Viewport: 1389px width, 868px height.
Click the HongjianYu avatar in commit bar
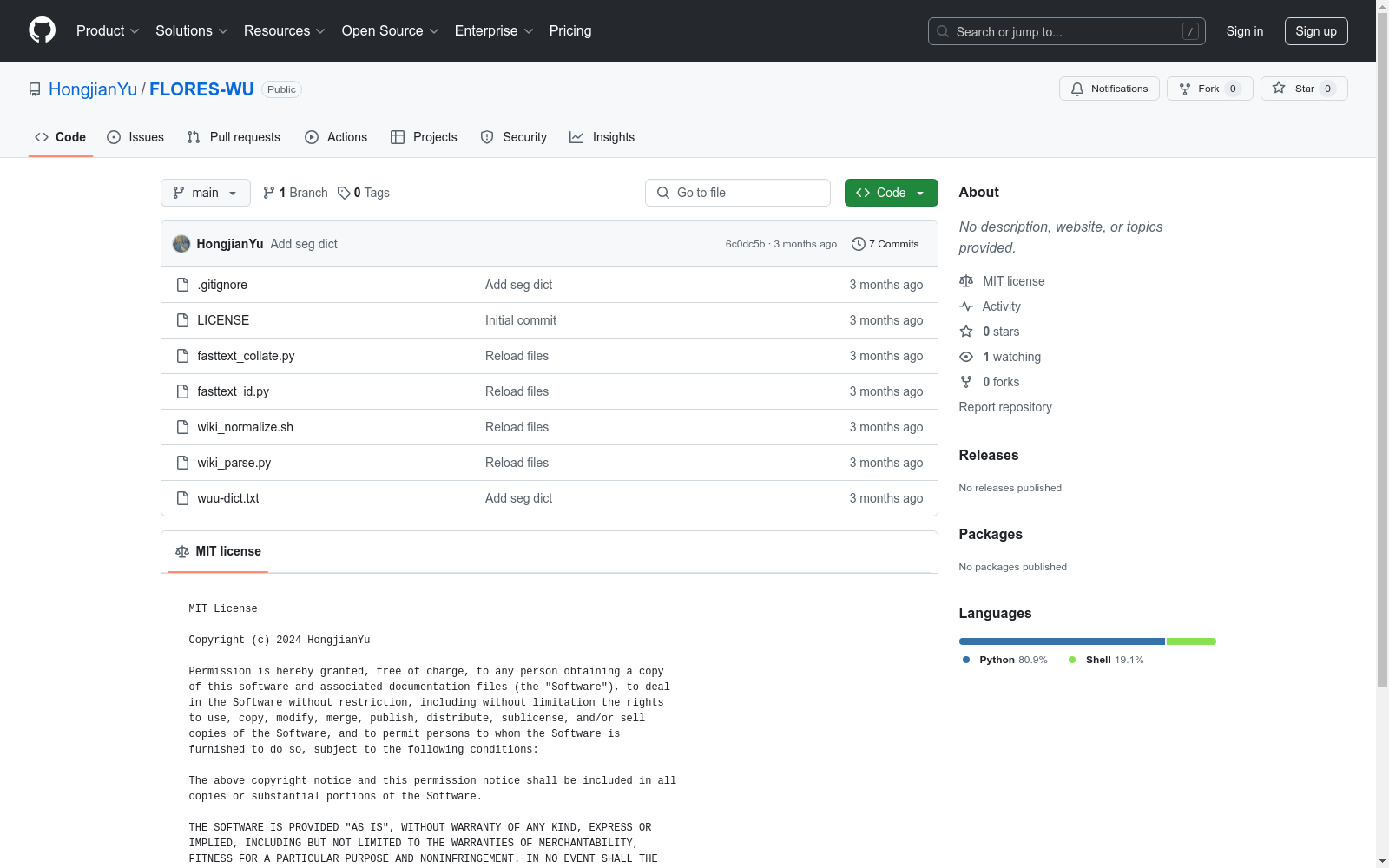coord(181,244)
